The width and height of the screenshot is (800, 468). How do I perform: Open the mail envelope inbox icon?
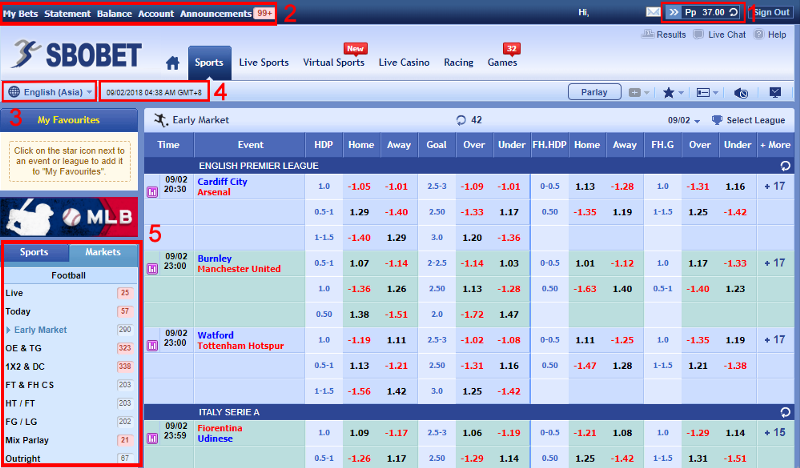click(653, 12)
